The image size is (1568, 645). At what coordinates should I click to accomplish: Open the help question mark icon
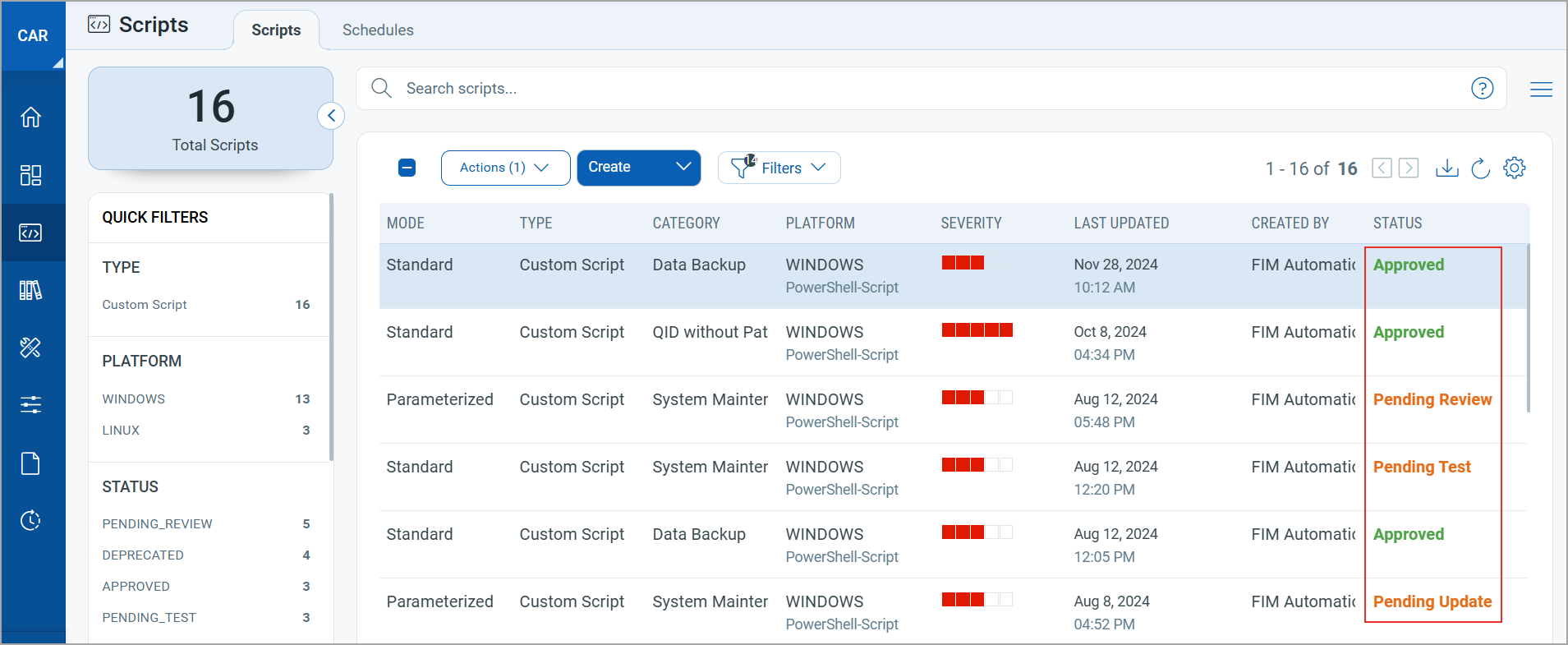point(1482,88)
